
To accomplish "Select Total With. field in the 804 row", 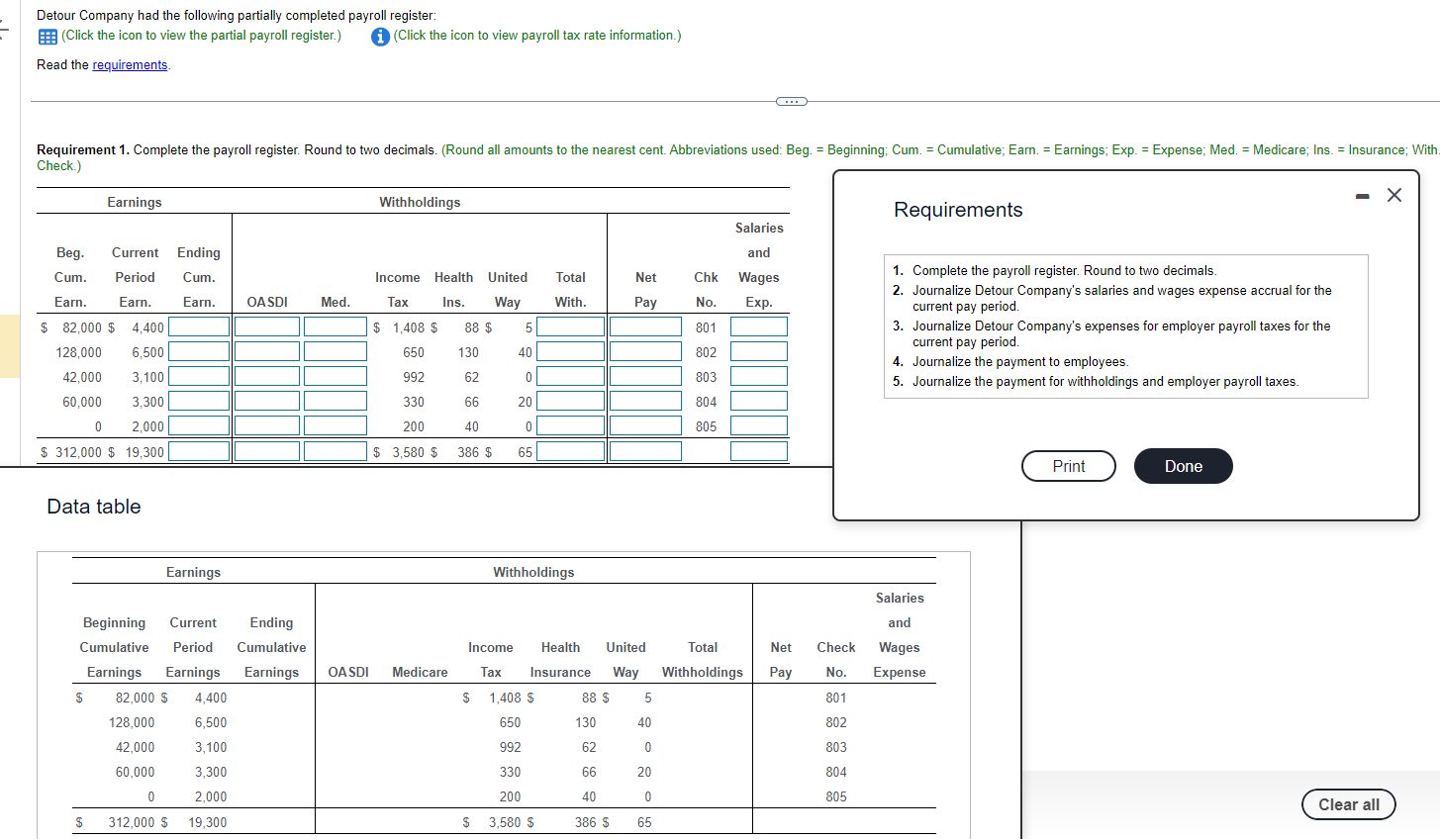I will [571, 401].
